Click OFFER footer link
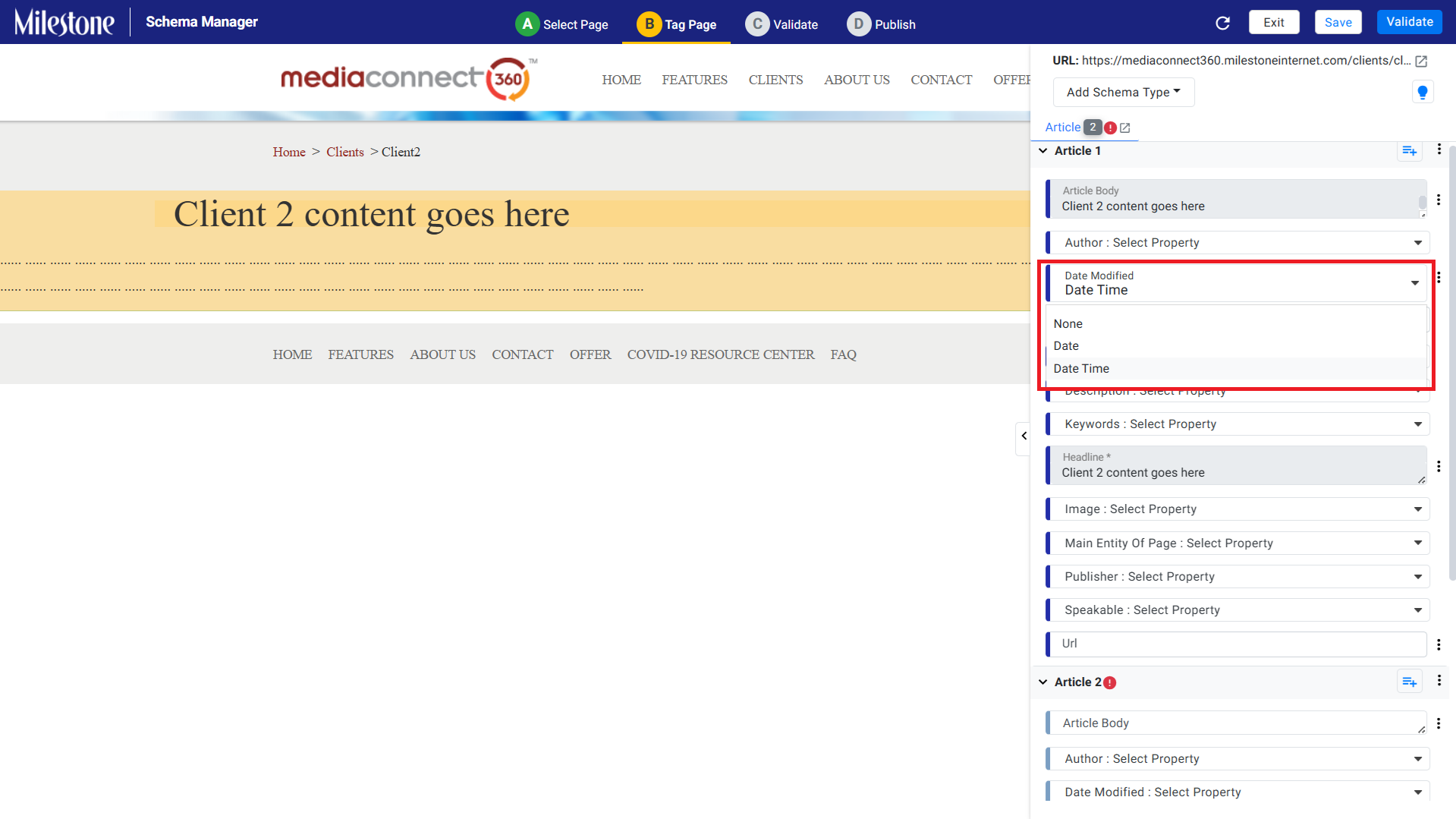1456x819 pixels. point(590,355)
